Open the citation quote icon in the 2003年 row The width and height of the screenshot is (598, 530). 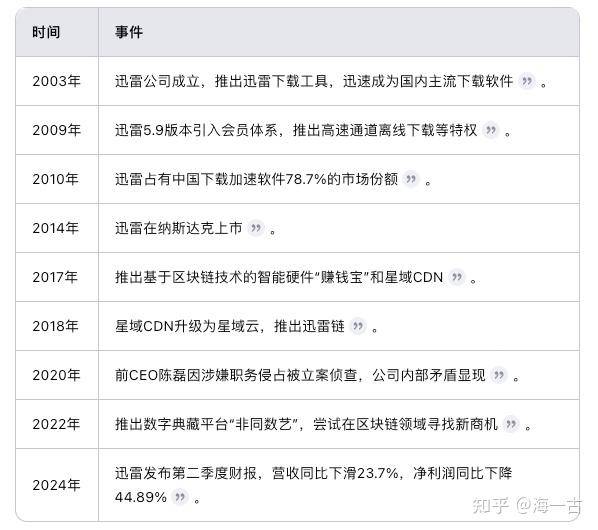[x=527, y=81]
